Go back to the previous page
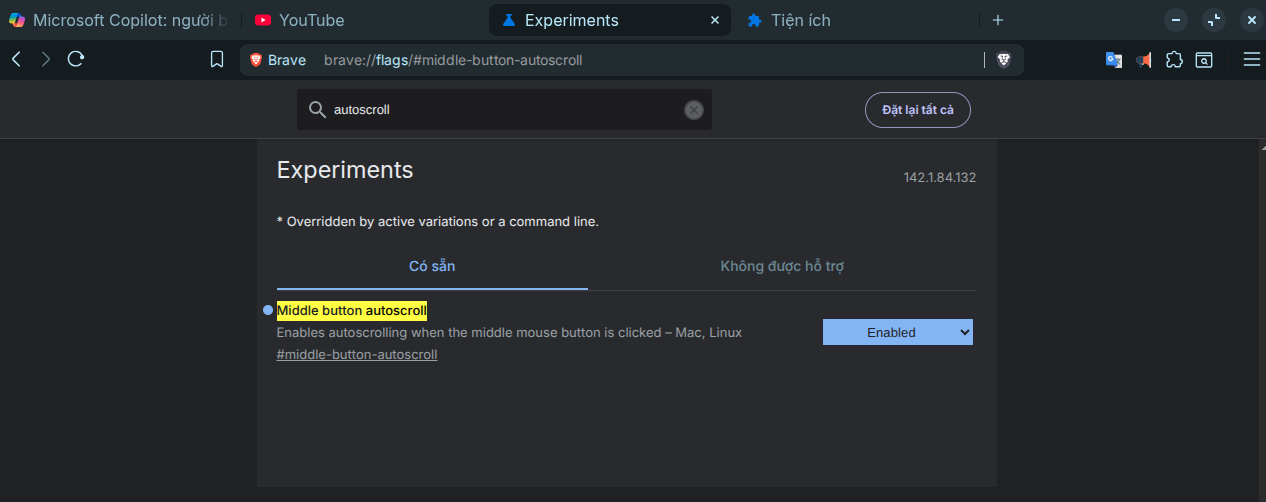The width and height of the screenshot is (1266, 502). pos(16,60)
